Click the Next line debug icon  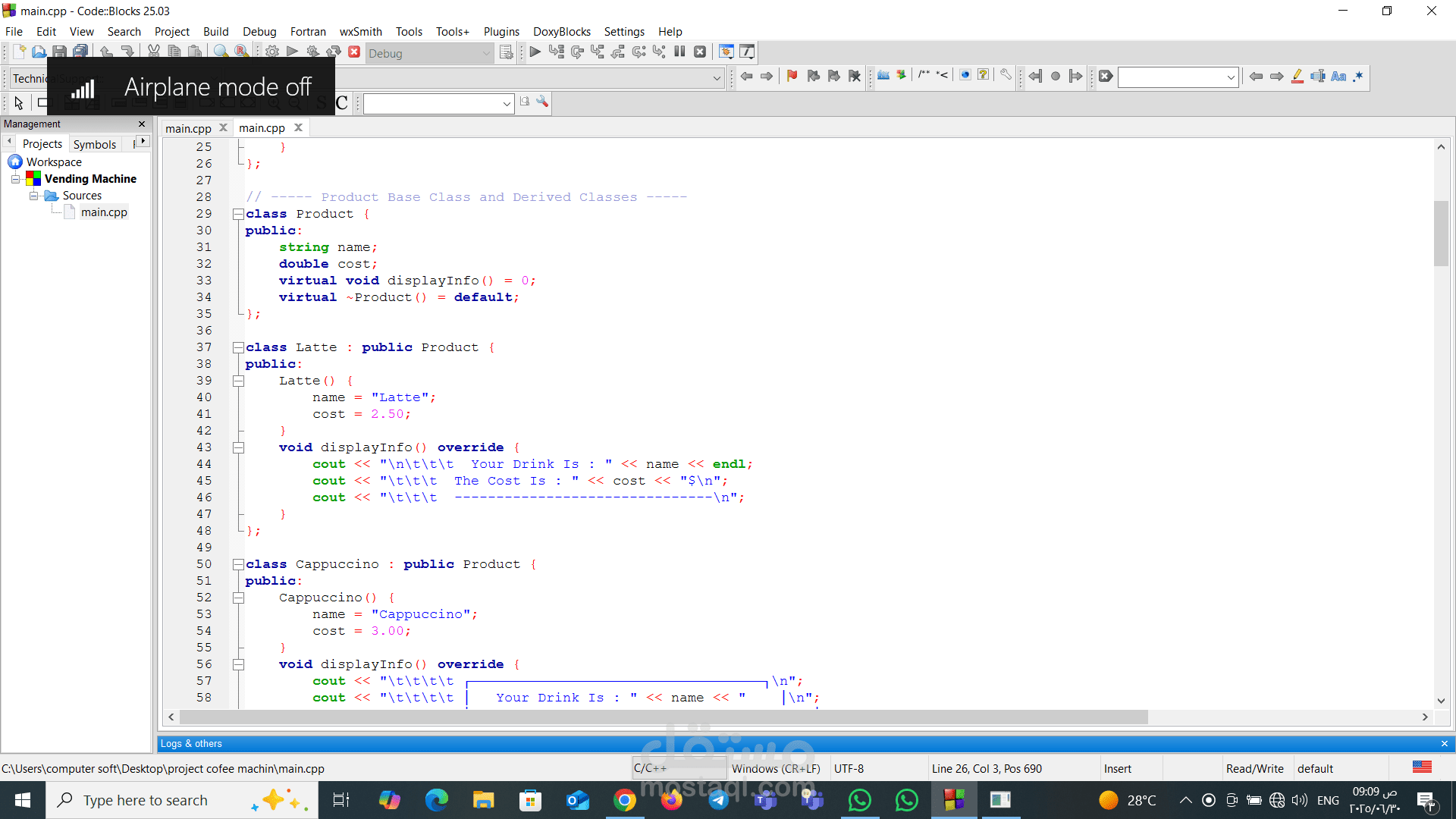tap(577, 52)
